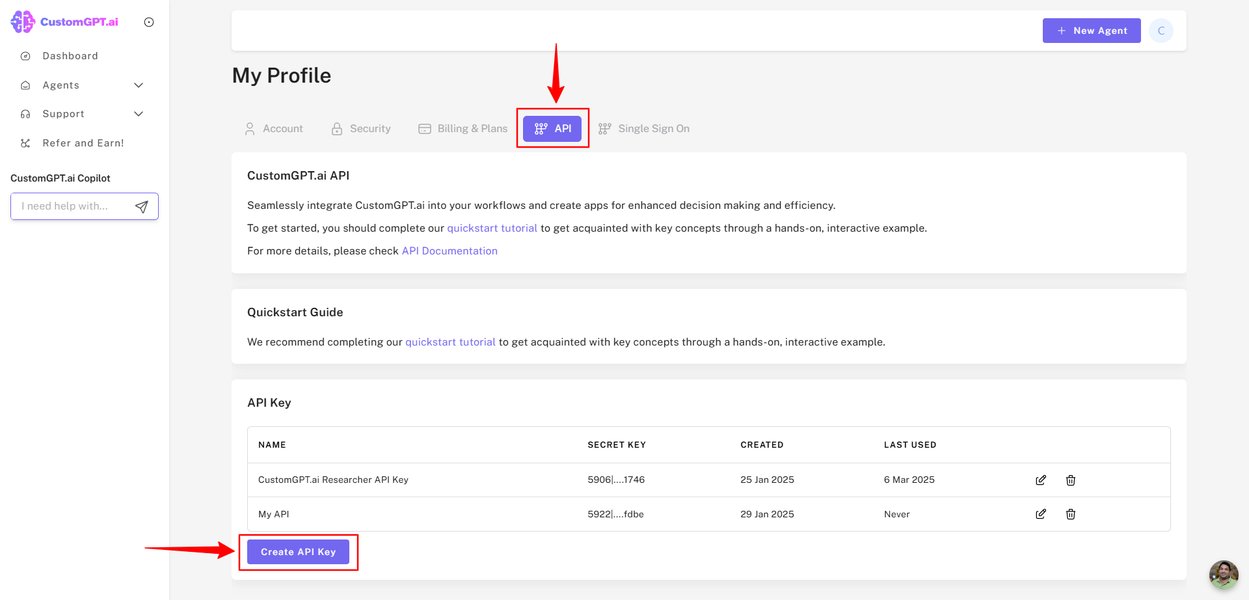Click the LAST USED column header

click(x=910, y=445)
